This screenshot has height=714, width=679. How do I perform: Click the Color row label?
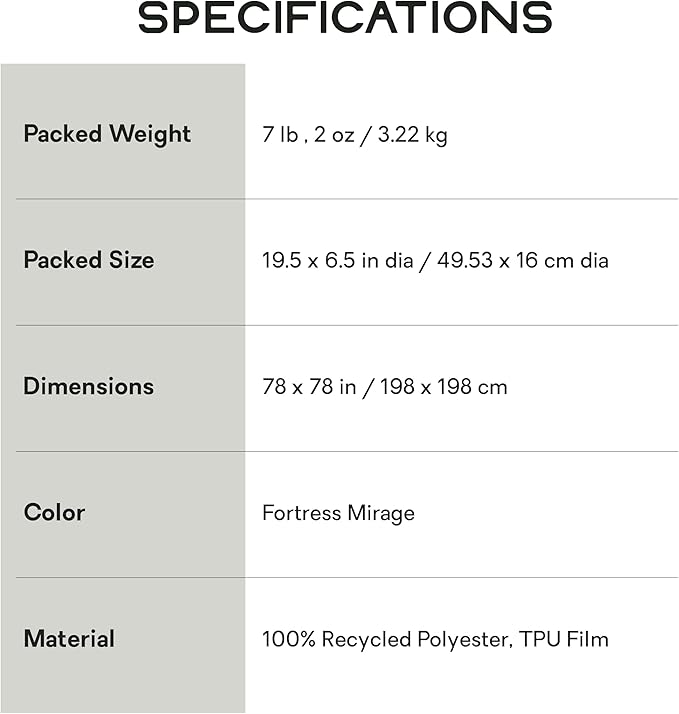coord(55,512)
